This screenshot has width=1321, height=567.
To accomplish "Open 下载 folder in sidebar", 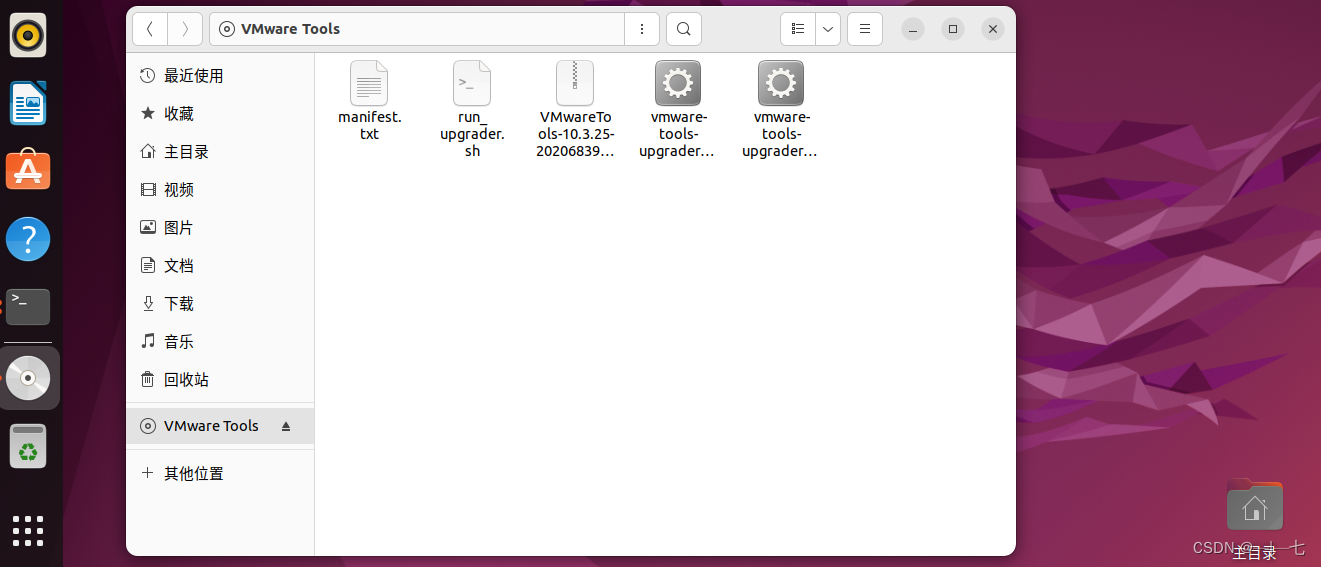I will point(220,304).
